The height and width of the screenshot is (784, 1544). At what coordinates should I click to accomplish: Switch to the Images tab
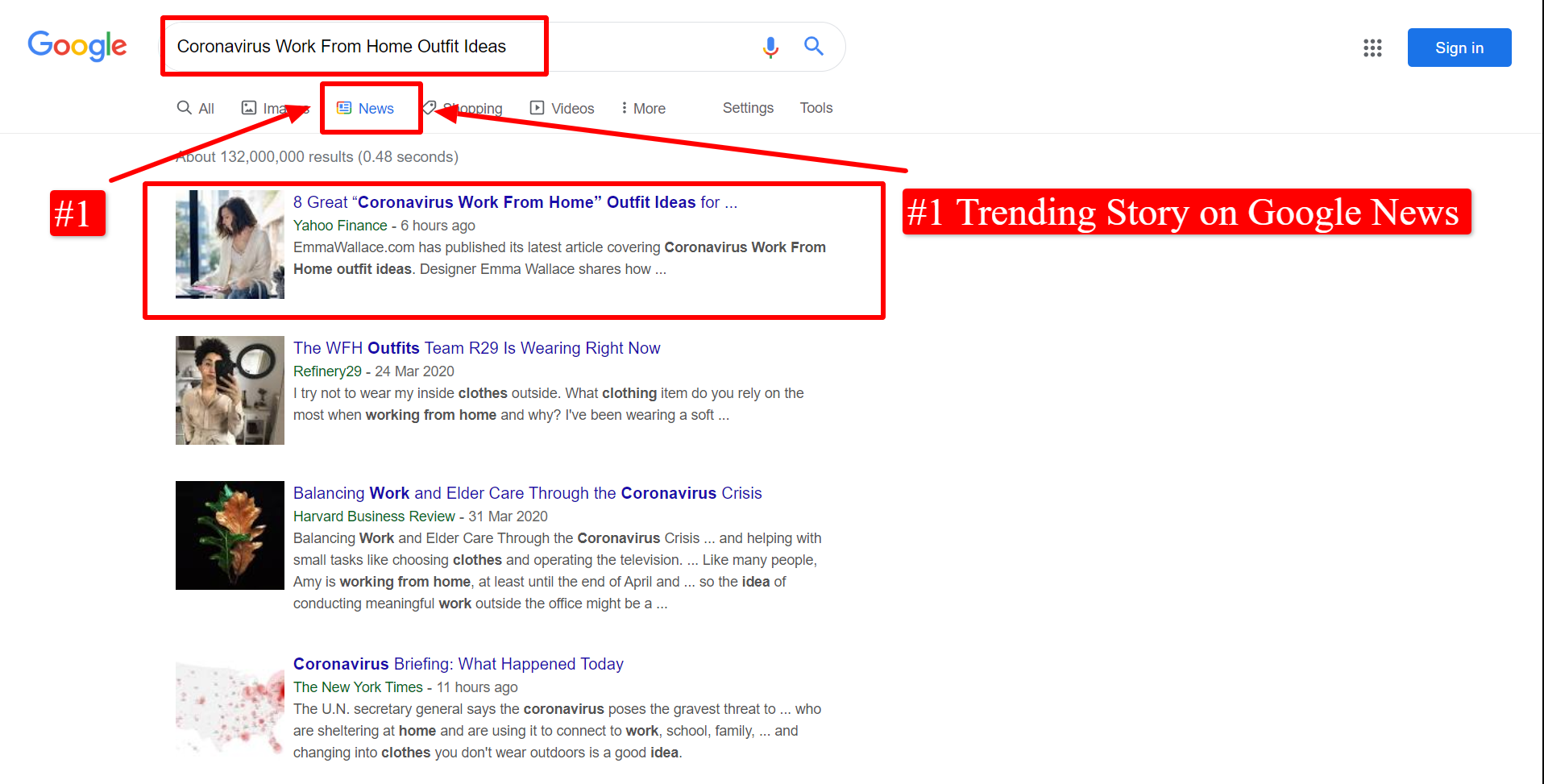(275, 108)
